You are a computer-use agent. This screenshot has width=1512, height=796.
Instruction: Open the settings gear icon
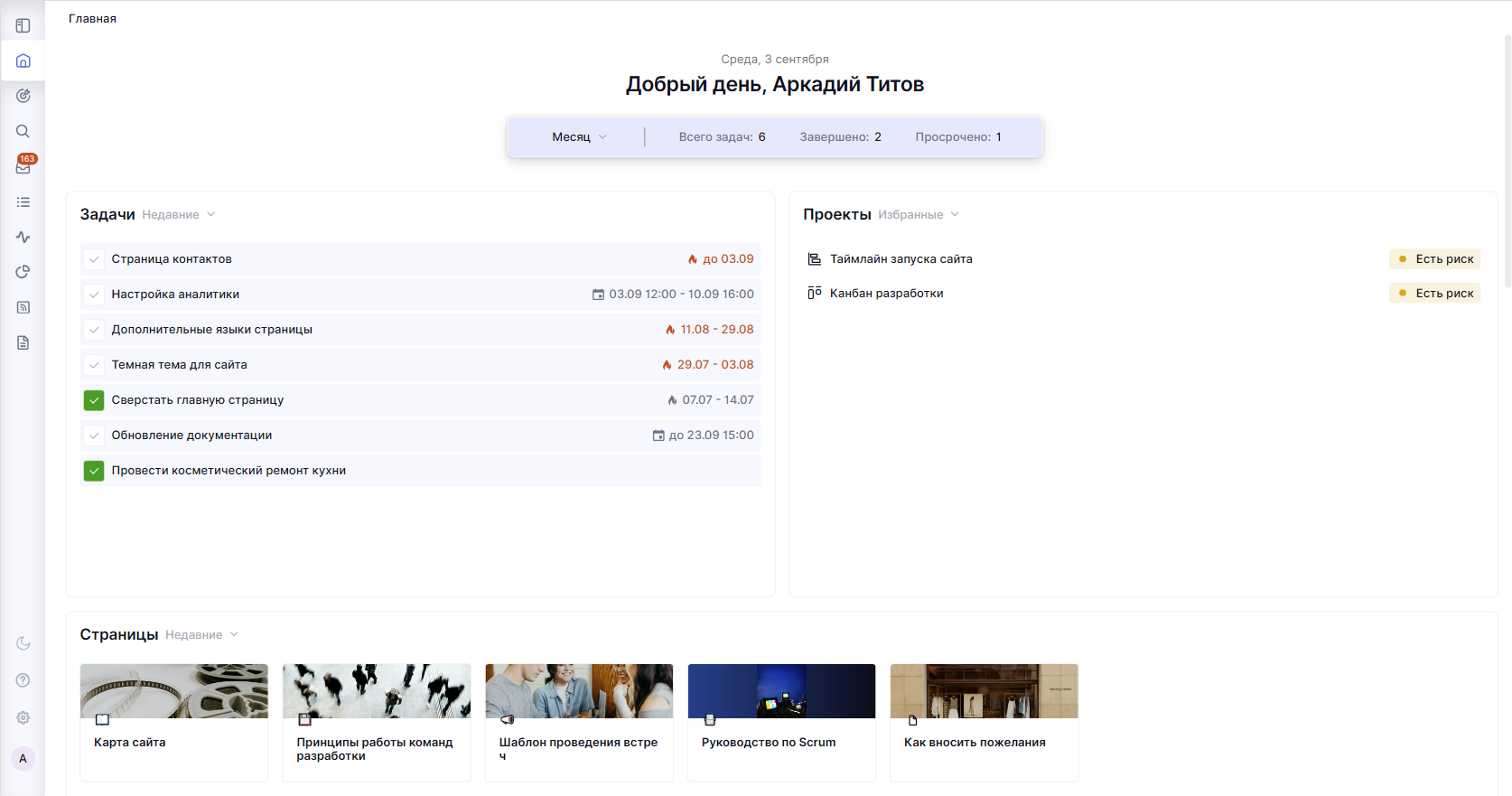[23, 717]
